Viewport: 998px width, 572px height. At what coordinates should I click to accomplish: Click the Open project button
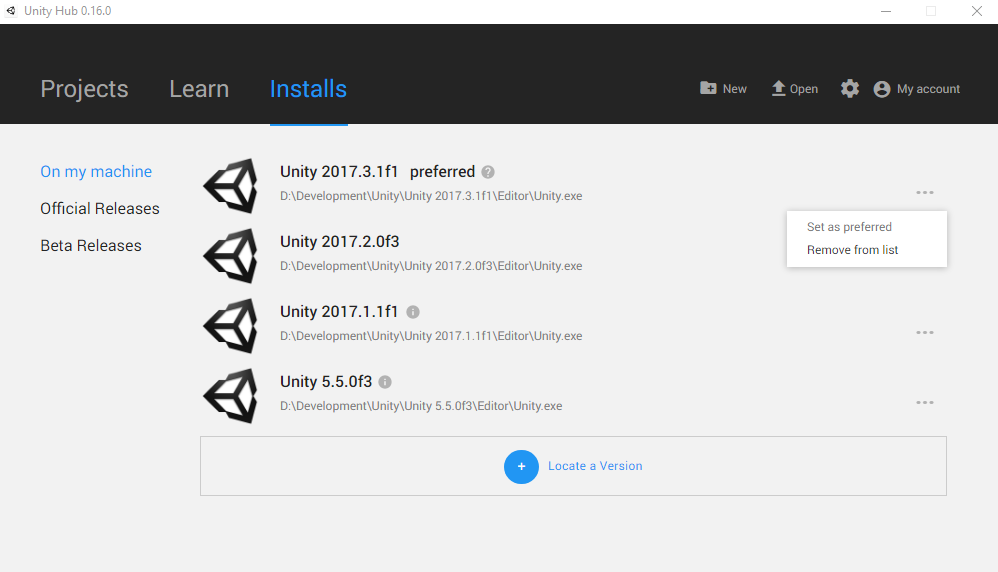tap(794, 88)
